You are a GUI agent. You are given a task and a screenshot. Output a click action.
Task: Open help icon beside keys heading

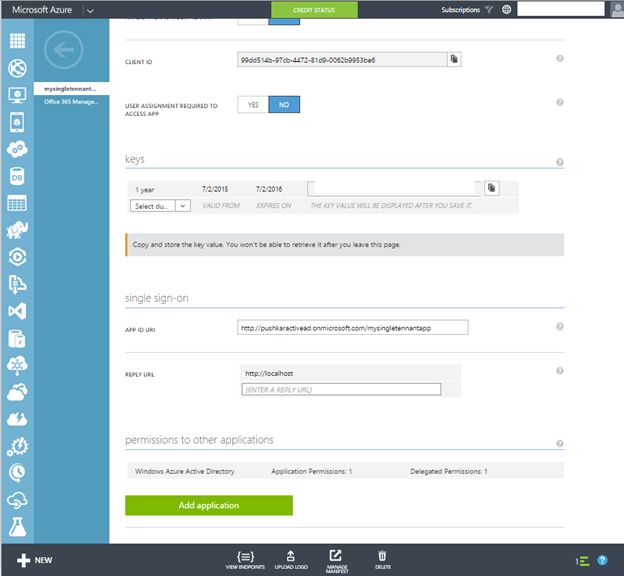(x=560, y=162)
